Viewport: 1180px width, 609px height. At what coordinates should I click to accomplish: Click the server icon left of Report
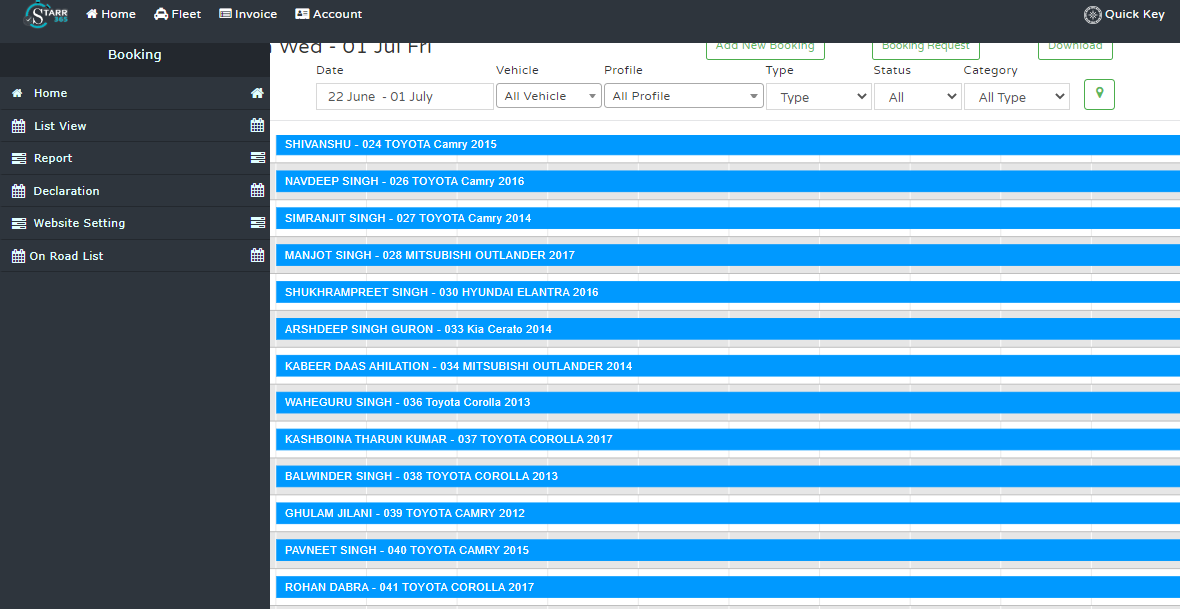tap(19, 158)
